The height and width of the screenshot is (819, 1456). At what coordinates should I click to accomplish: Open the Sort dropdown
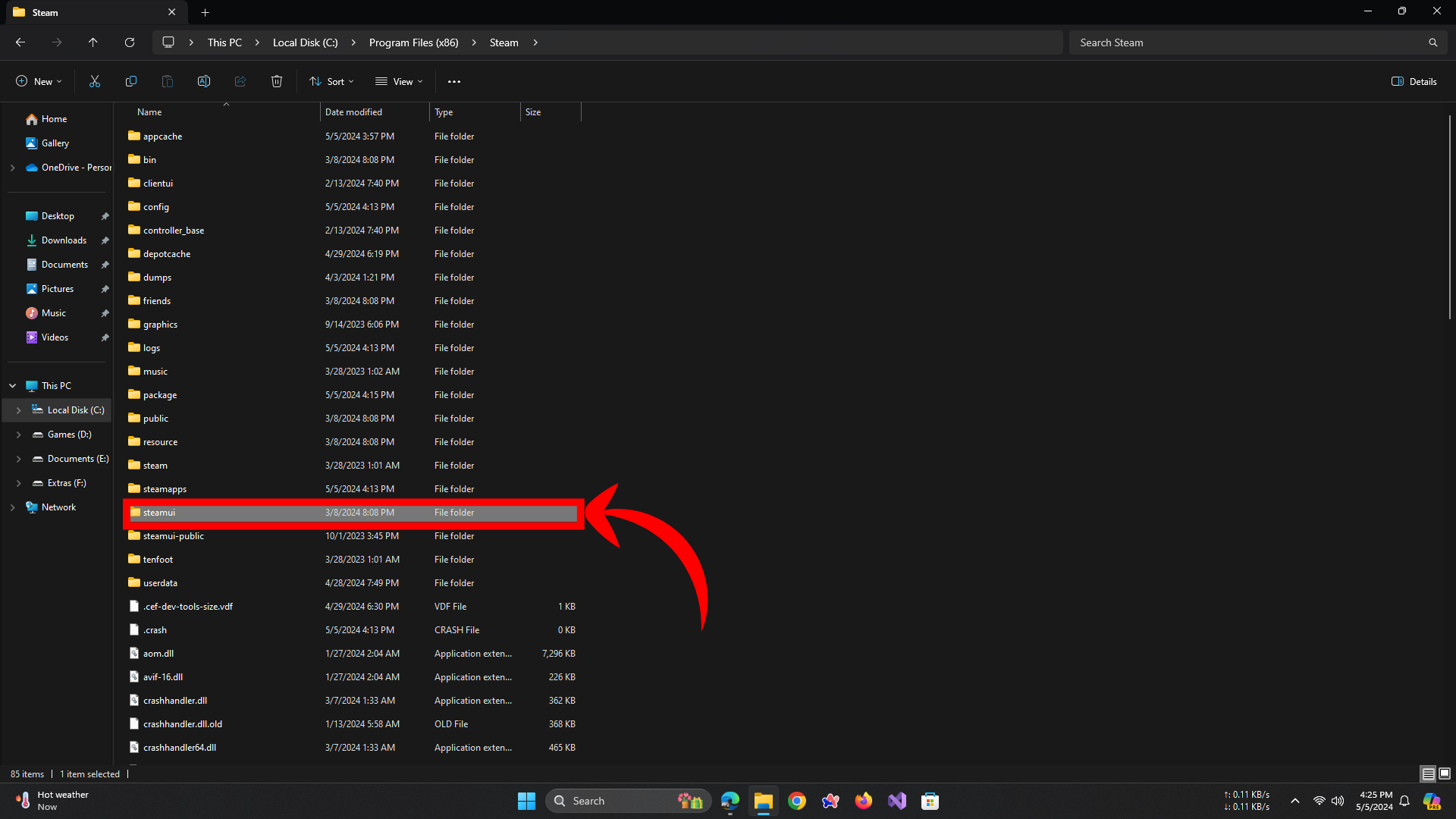(x=332, y=81)
